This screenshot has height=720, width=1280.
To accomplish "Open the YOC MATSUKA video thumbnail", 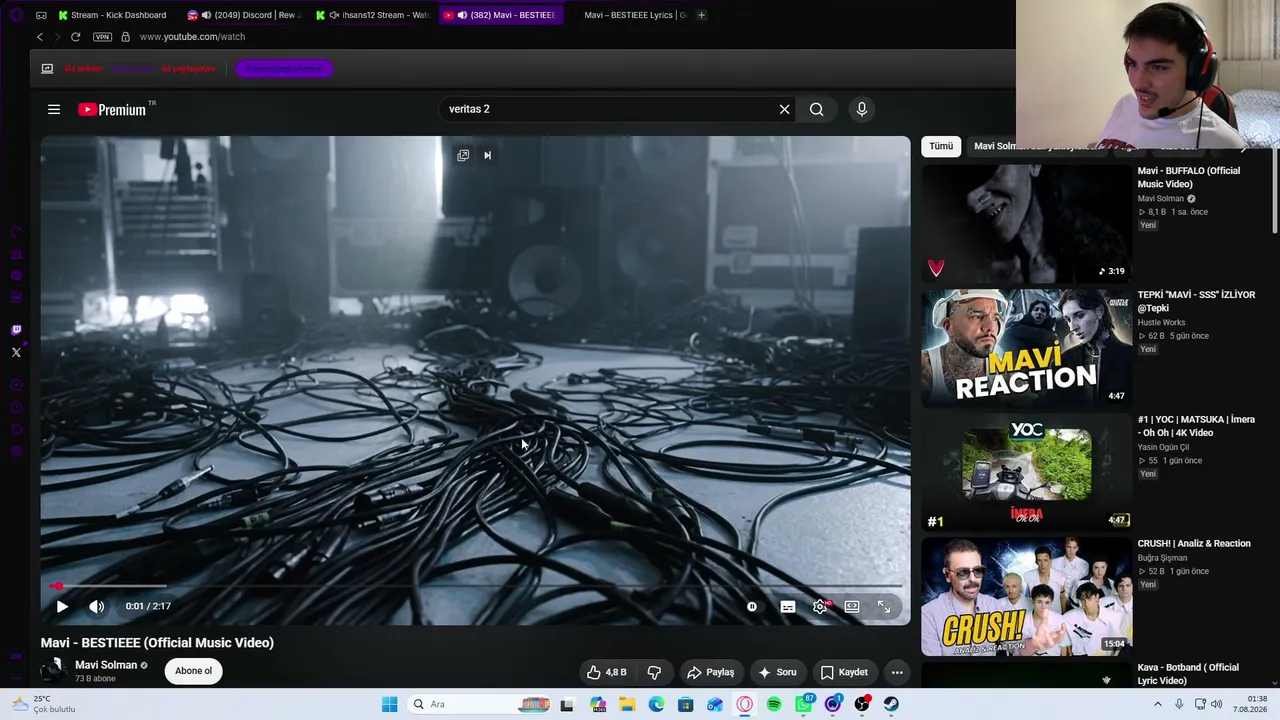I will (1026, 472).
